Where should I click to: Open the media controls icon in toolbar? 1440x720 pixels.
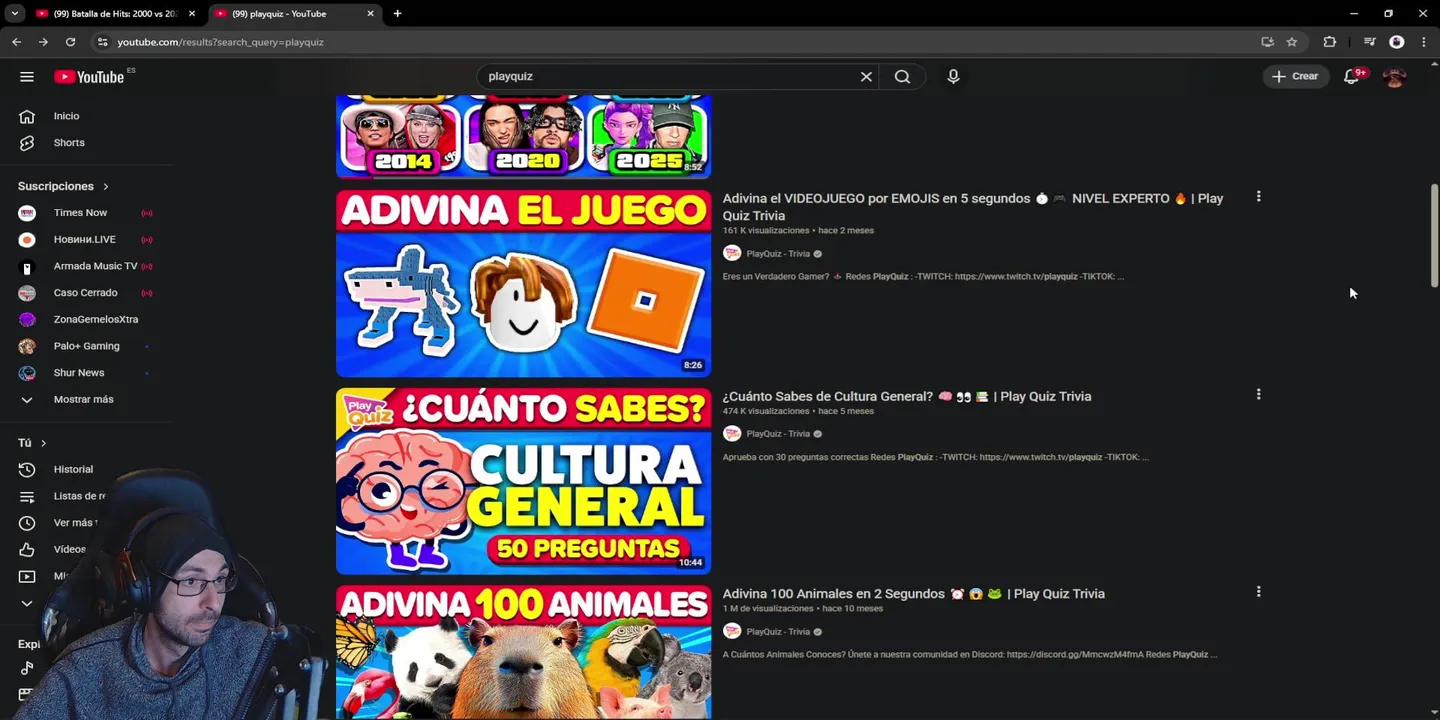1369,42
